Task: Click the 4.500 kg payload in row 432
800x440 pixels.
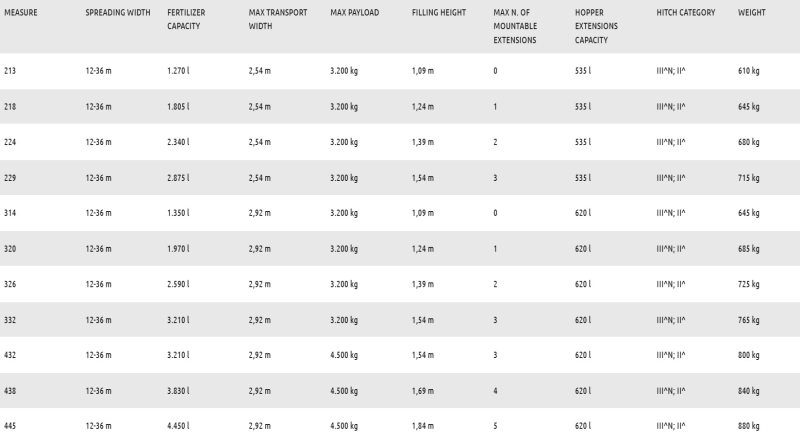Action: [344, 355]
